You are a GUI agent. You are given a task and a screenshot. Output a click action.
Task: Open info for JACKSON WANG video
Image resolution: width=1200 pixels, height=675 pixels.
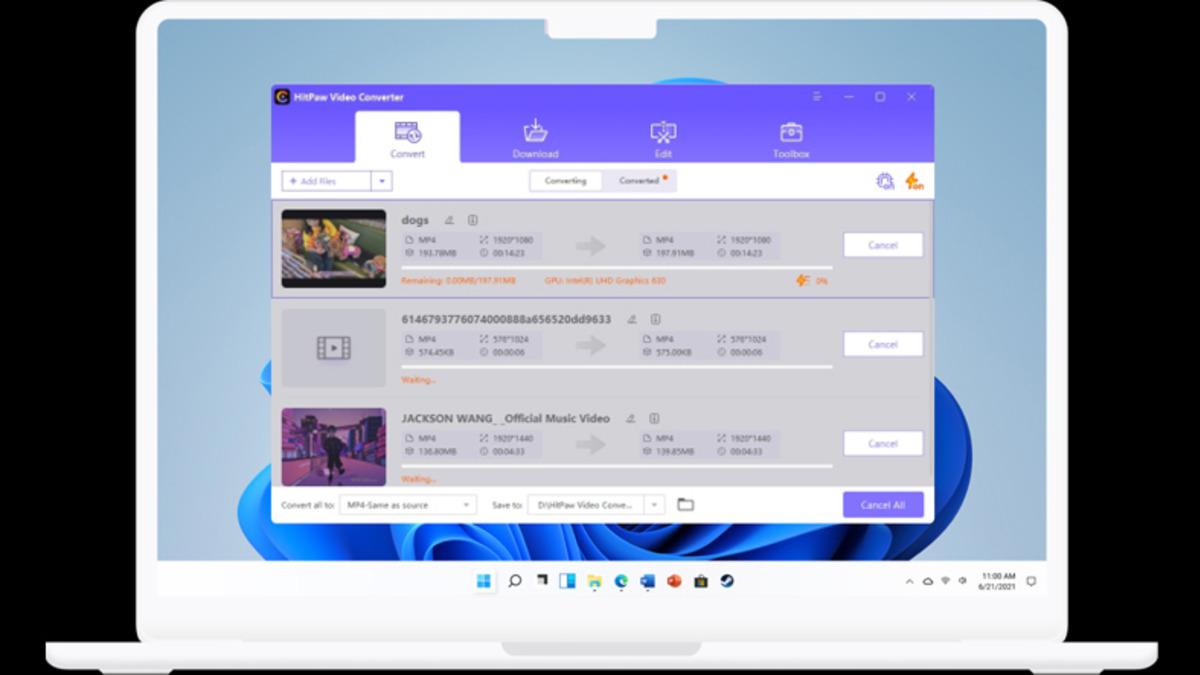[654, 419]
